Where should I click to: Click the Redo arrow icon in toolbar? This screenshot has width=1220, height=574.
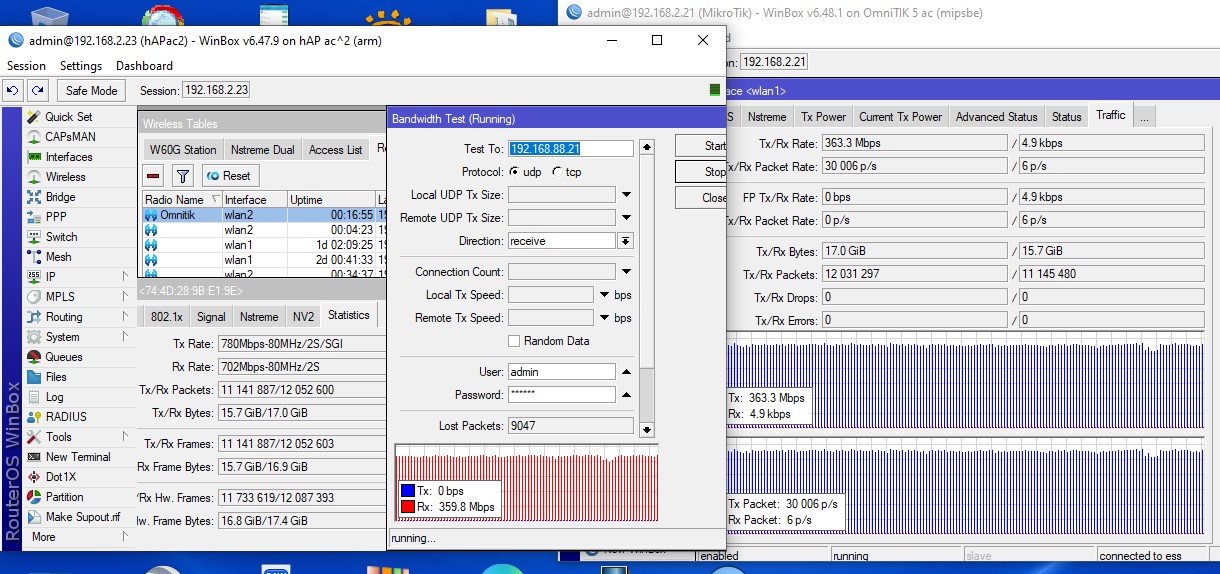click(37, 90)
